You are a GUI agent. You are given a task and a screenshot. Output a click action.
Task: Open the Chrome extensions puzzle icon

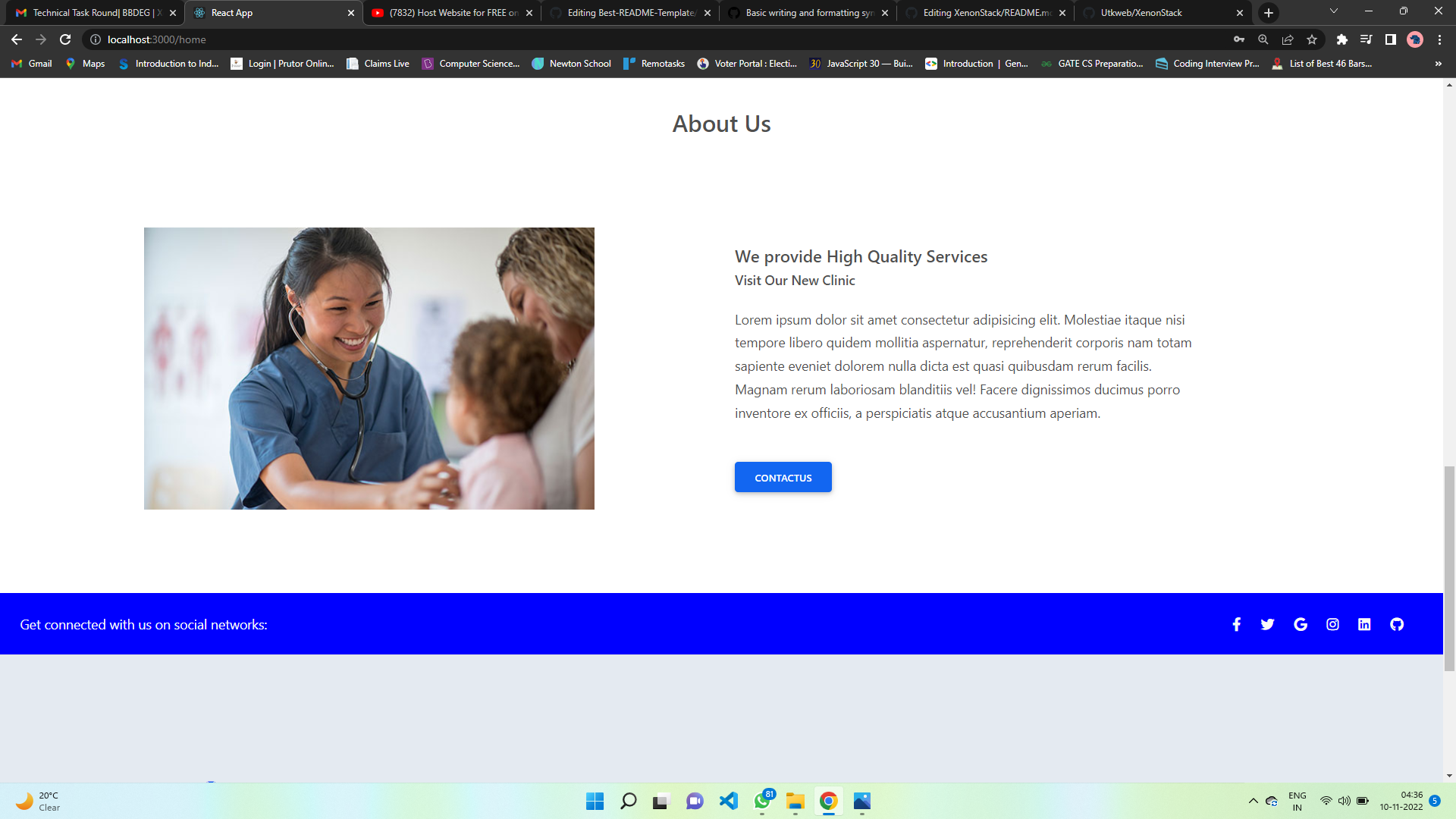click(1341, 39)
